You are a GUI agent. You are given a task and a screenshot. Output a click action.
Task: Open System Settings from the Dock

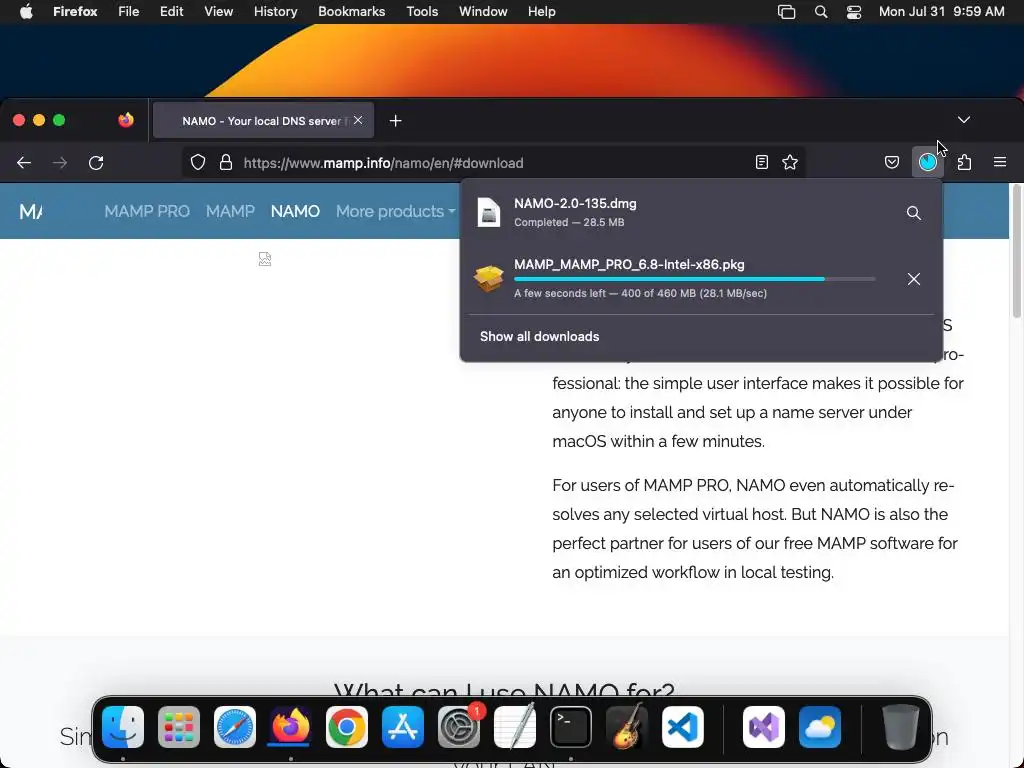click(x=458, y=727)
